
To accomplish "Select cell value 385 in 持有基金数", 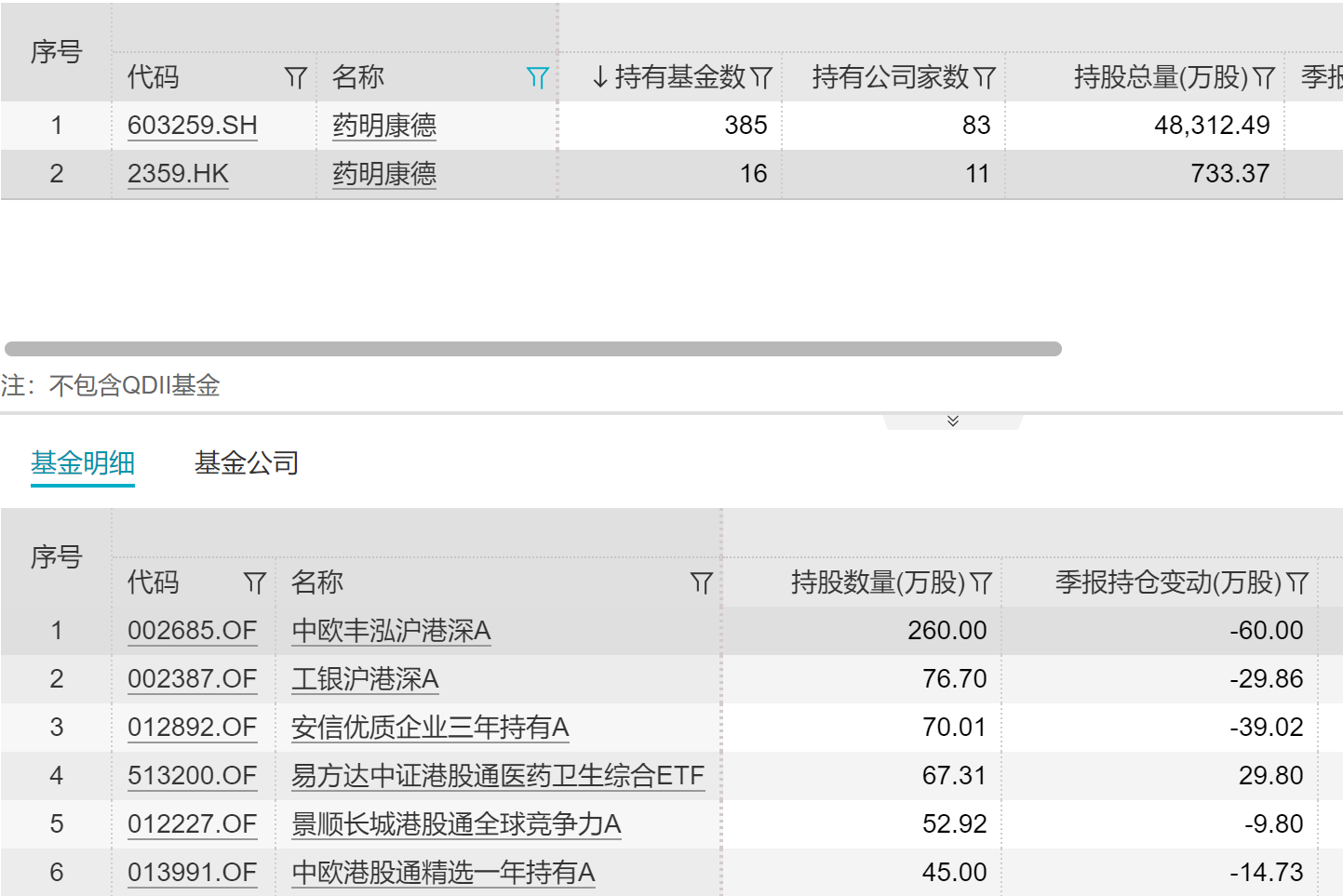I will coord(746,125).
